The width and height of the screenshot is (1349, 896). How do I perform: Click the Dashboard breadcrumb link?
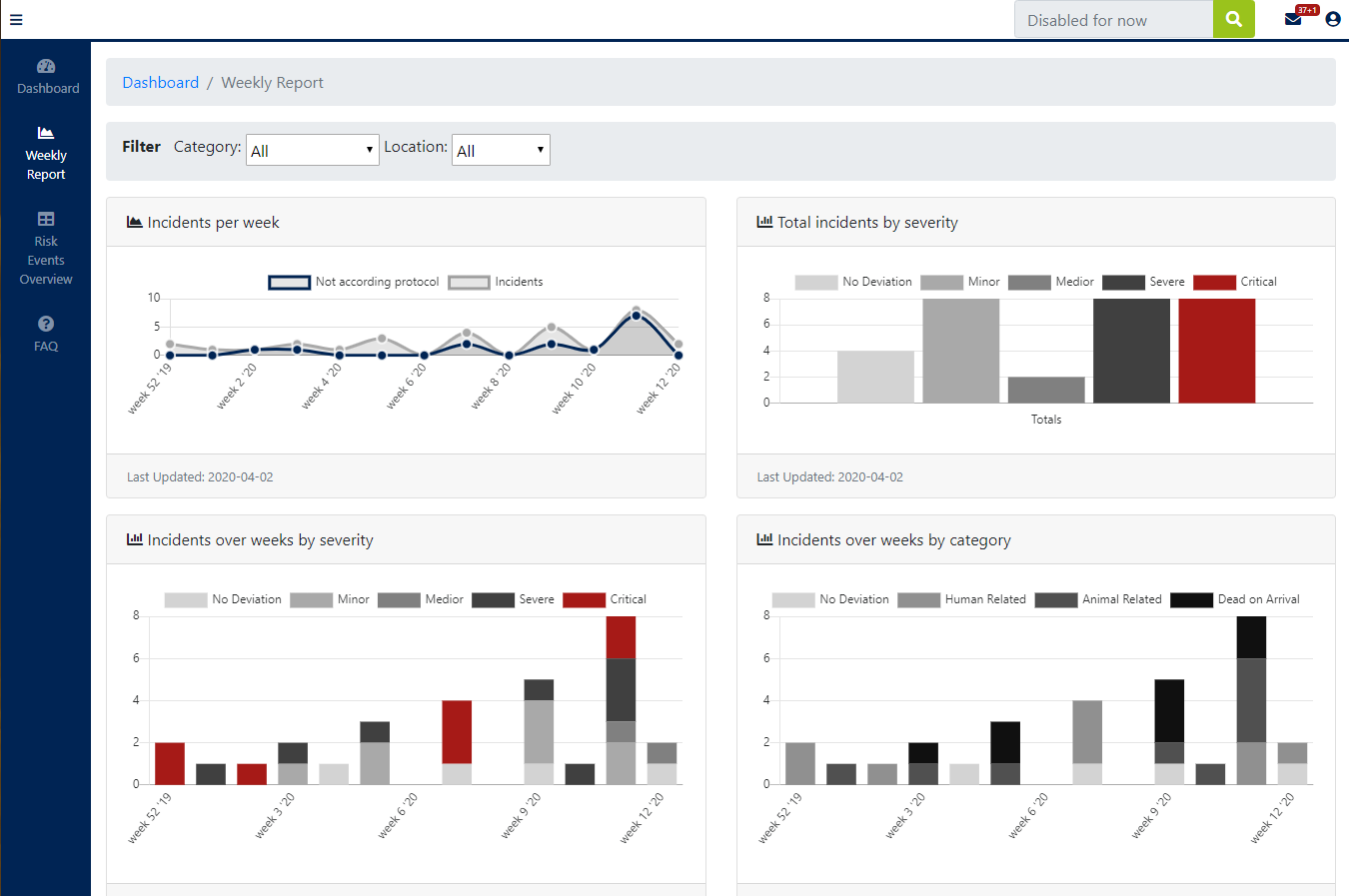(x=160, y=83)
